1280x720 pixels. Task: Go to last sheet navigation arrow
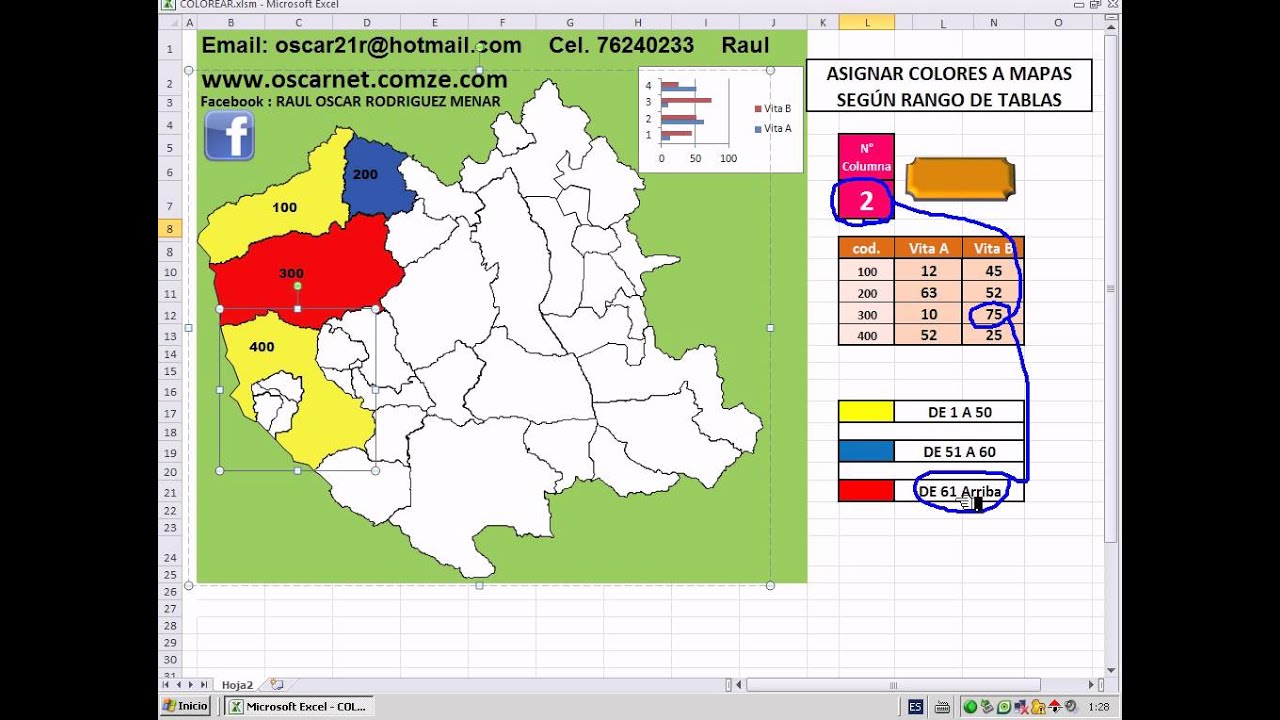coord(203,685)
